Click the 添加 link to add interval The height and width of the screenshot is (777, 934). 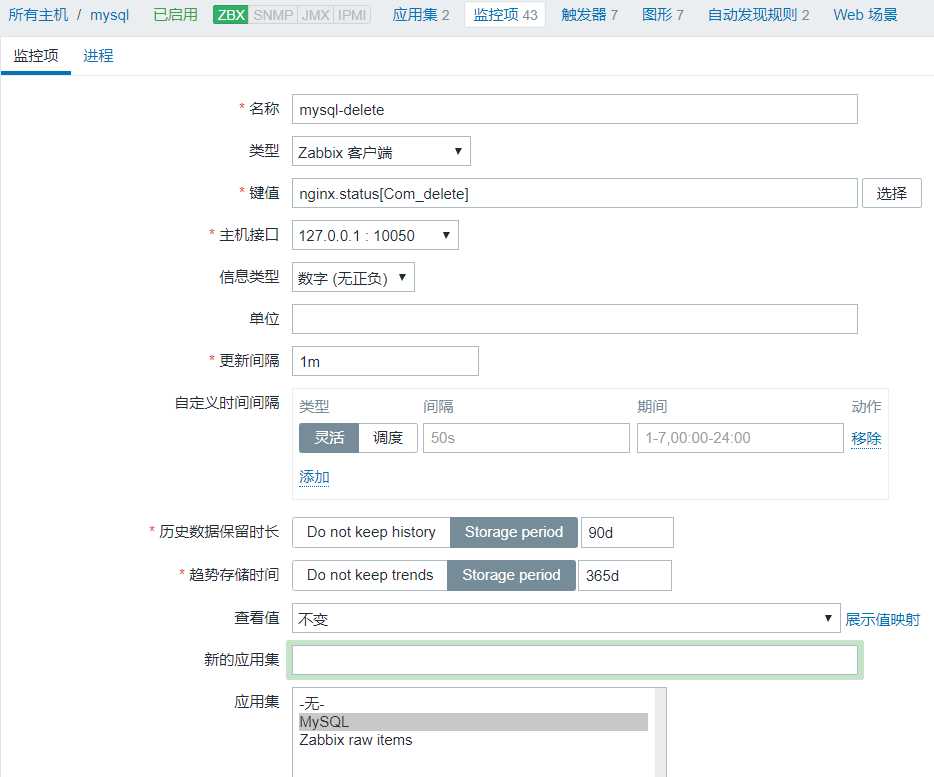[314, 477]
